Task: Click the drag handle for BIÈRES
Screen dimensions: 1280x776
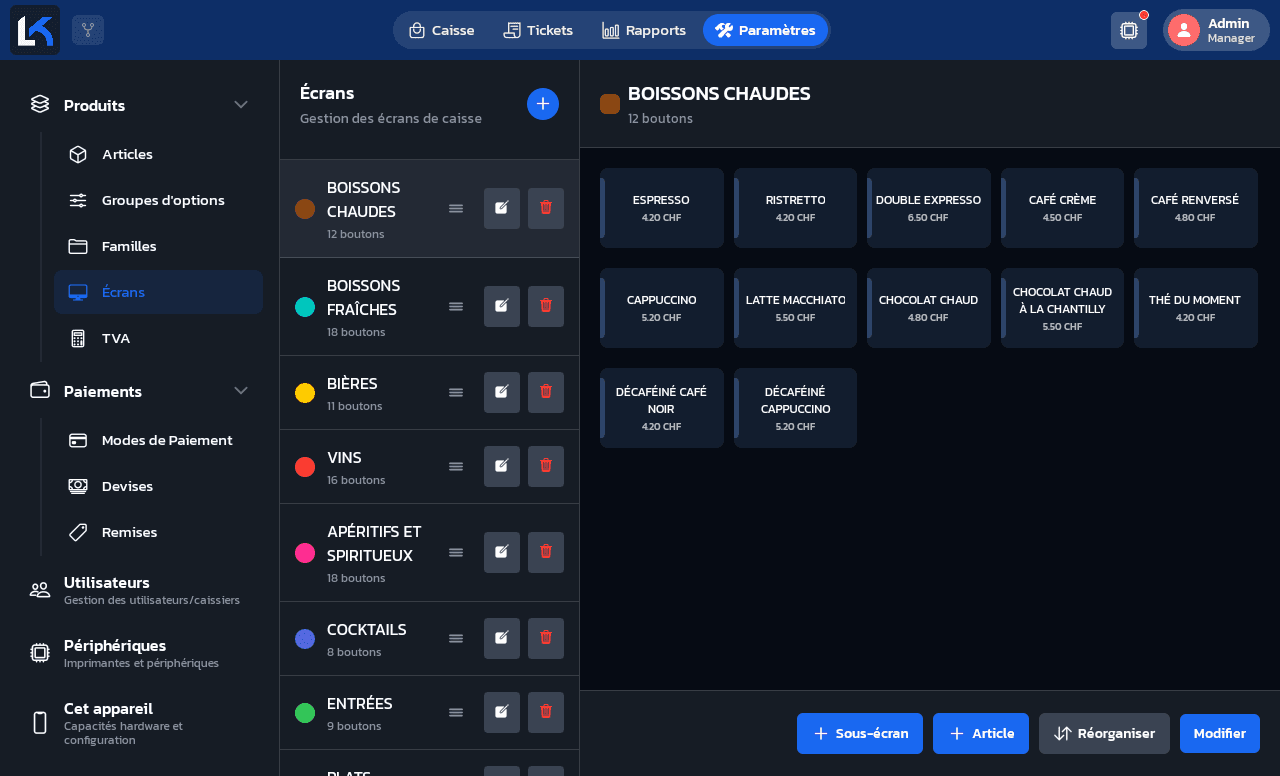Action: [456, 392]
